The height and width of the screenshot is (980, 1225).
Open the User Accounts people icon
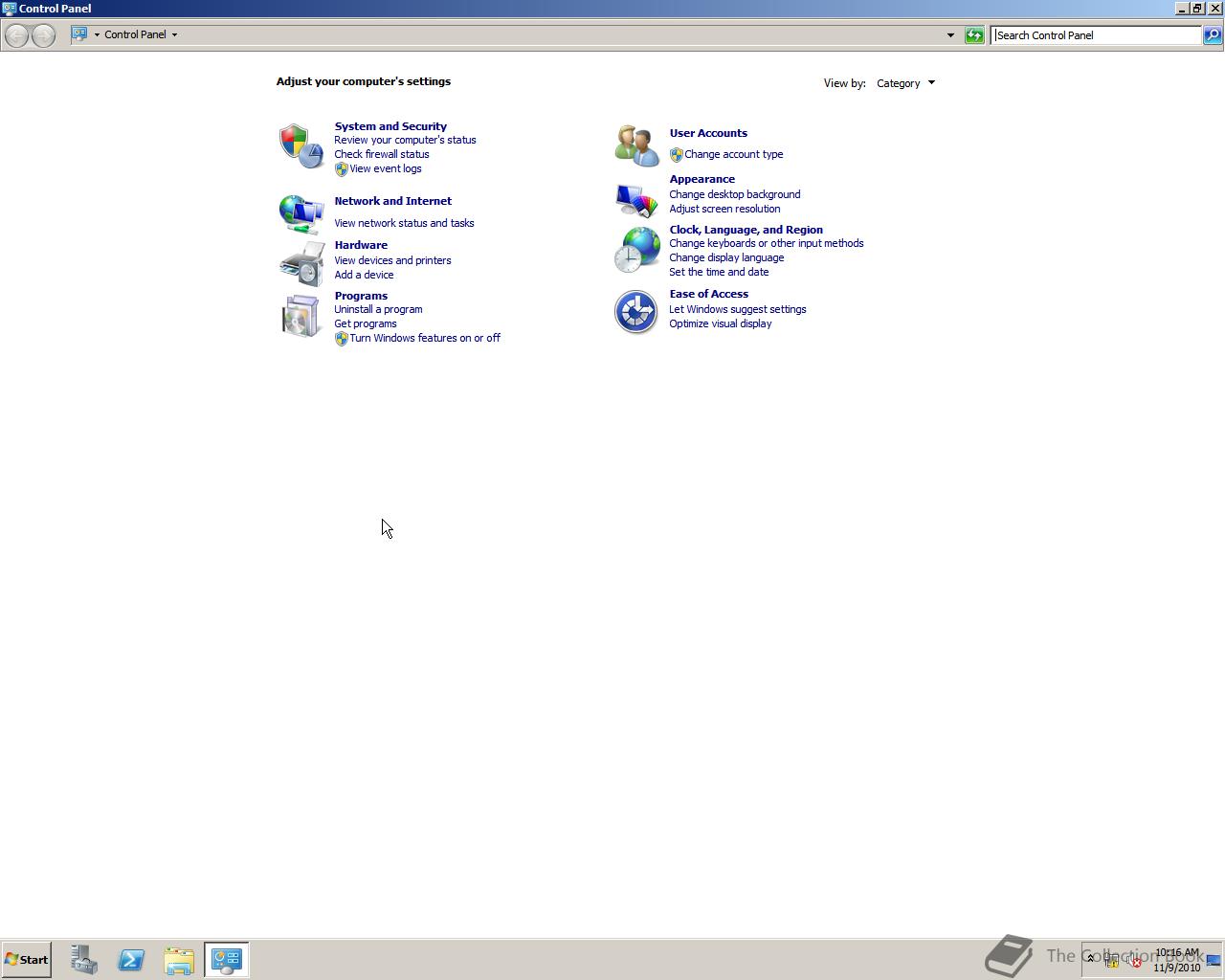click(x=636, y=146)
